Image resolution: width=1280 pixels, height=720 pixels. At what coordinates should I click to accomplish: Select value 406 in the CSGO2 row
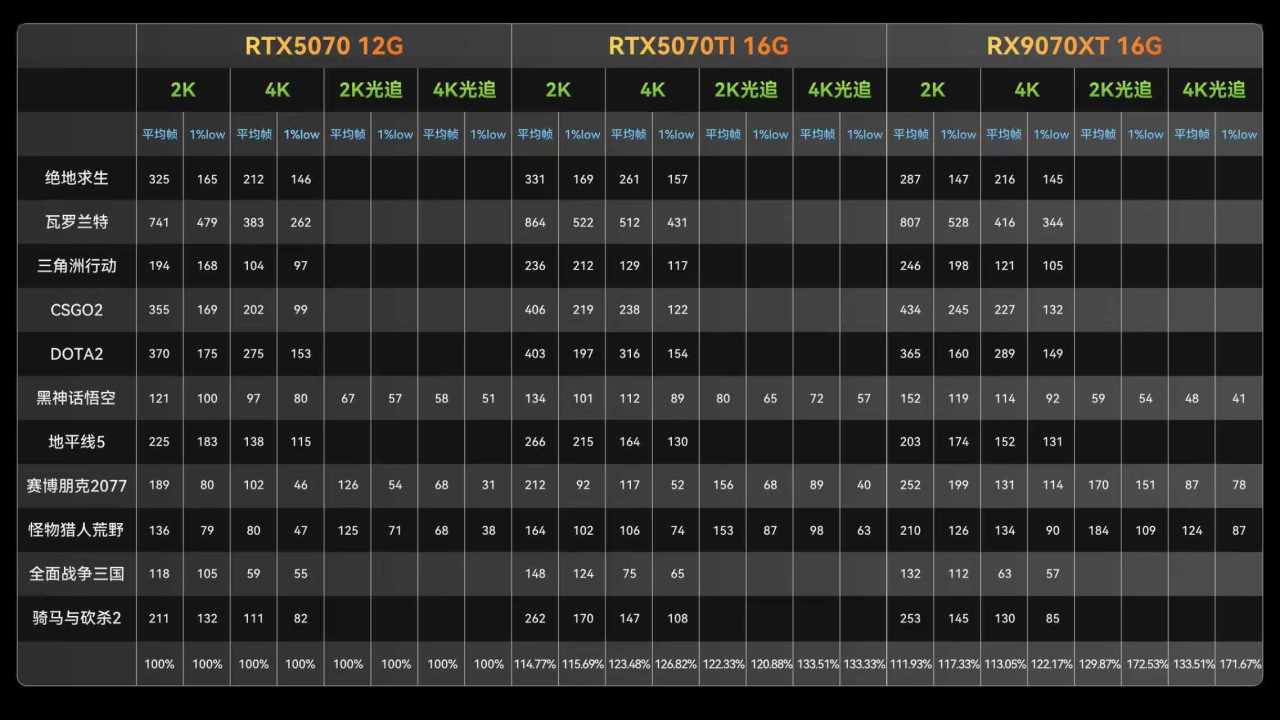coord(535,310)
